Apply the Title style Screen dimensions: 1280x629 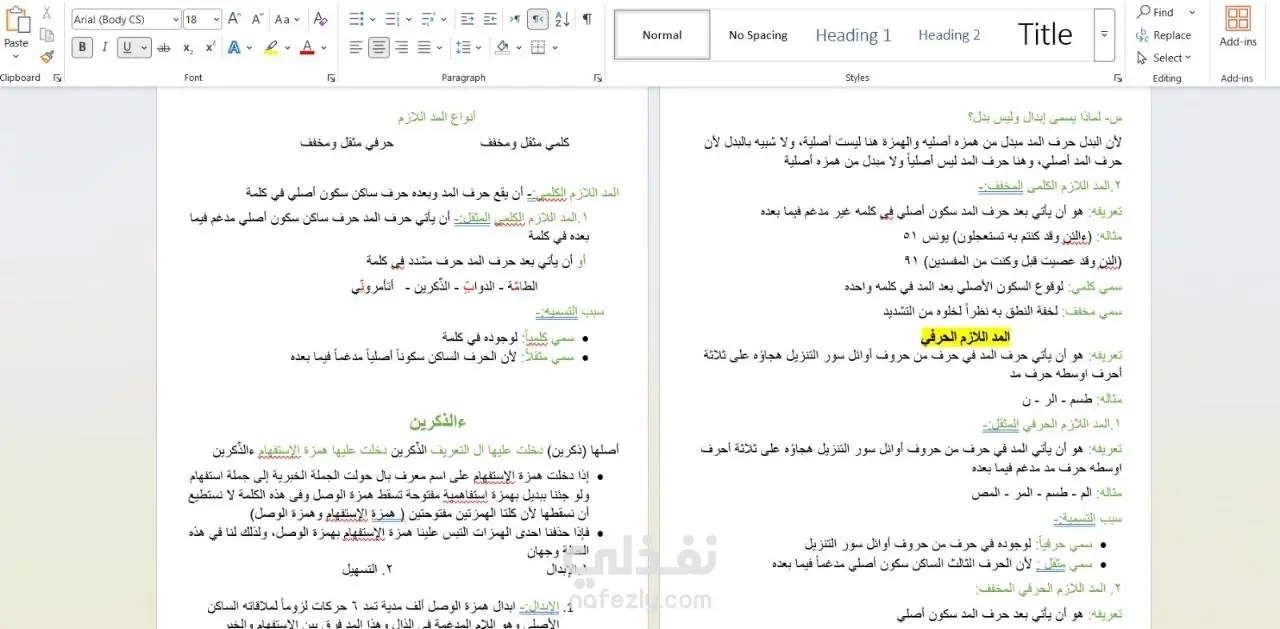pos(1045,35)
